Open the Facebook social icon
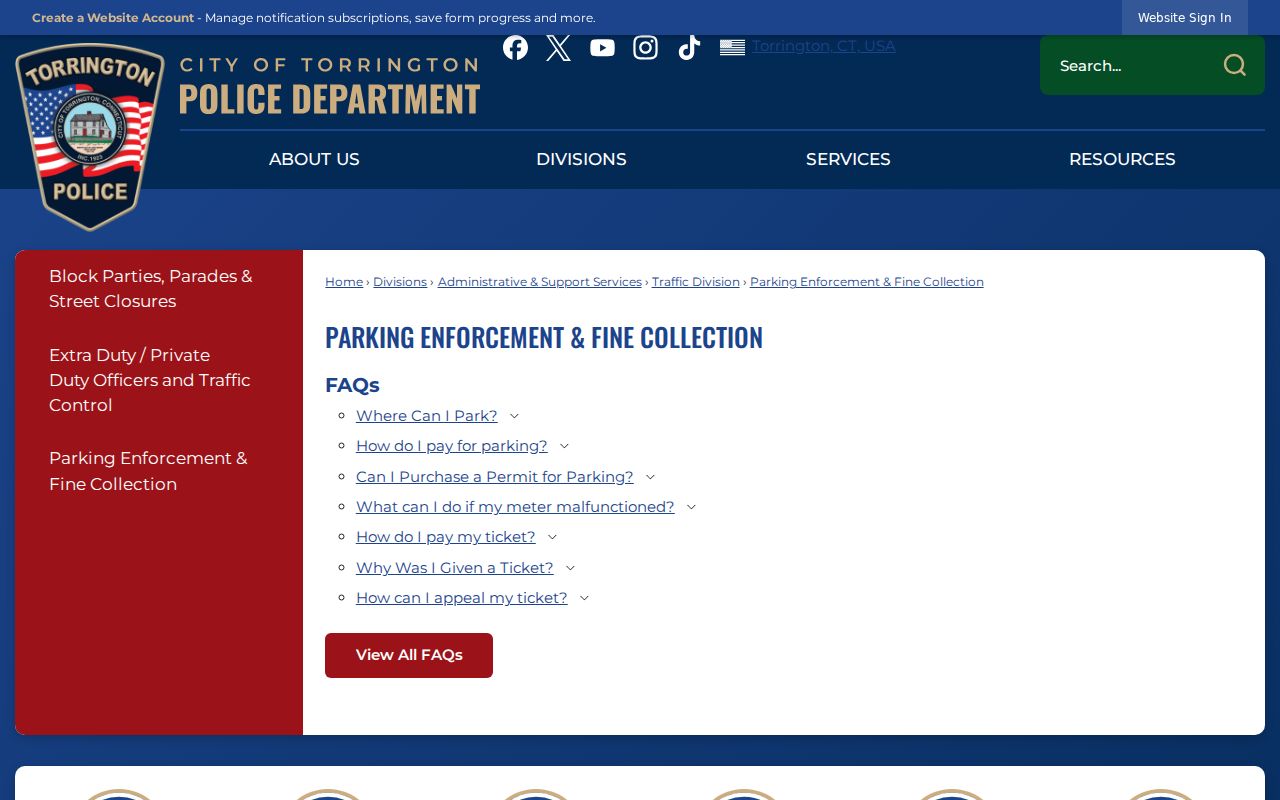The image size is (1280, 800). coord(515,47)
